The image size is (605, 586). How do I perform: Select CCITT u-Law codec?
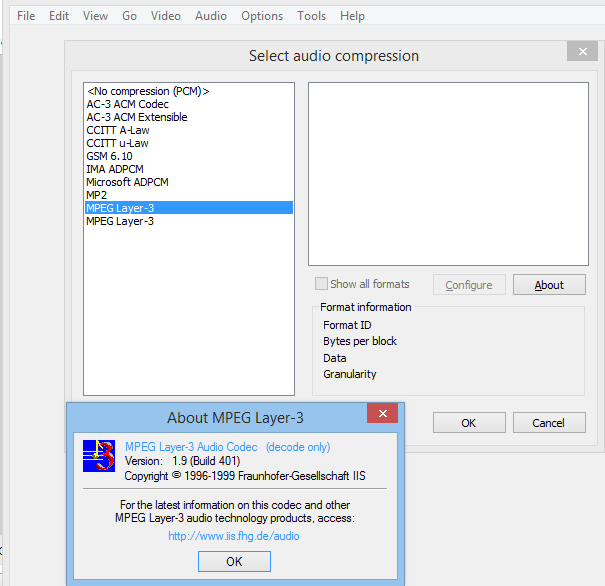(189, 143)
